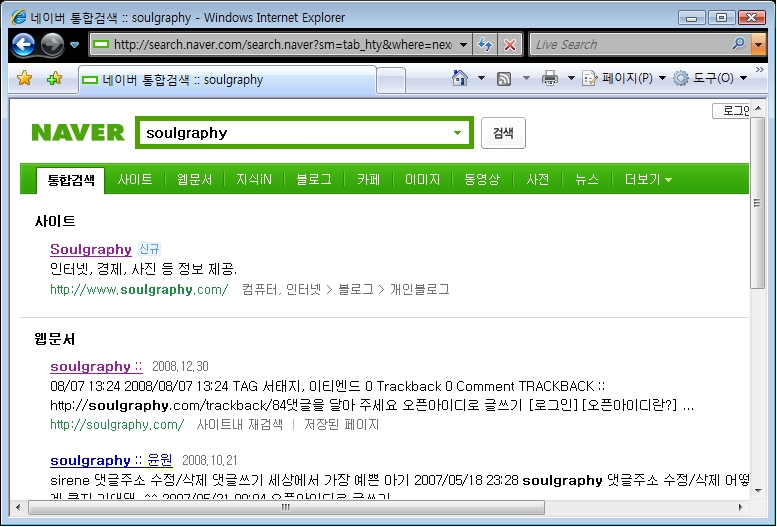
Task: Open the search provider options dropdown
Action: [759, 45]
